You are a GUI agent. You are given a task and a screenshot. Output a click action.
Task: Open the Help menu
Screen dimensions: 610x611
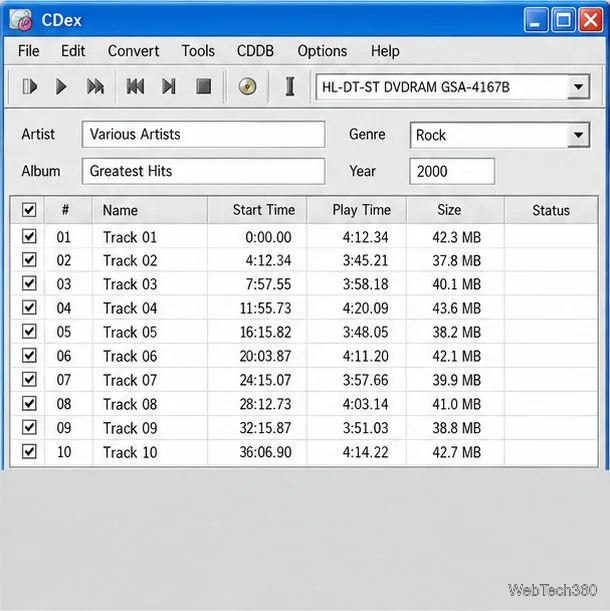click(x=385, y=51)
